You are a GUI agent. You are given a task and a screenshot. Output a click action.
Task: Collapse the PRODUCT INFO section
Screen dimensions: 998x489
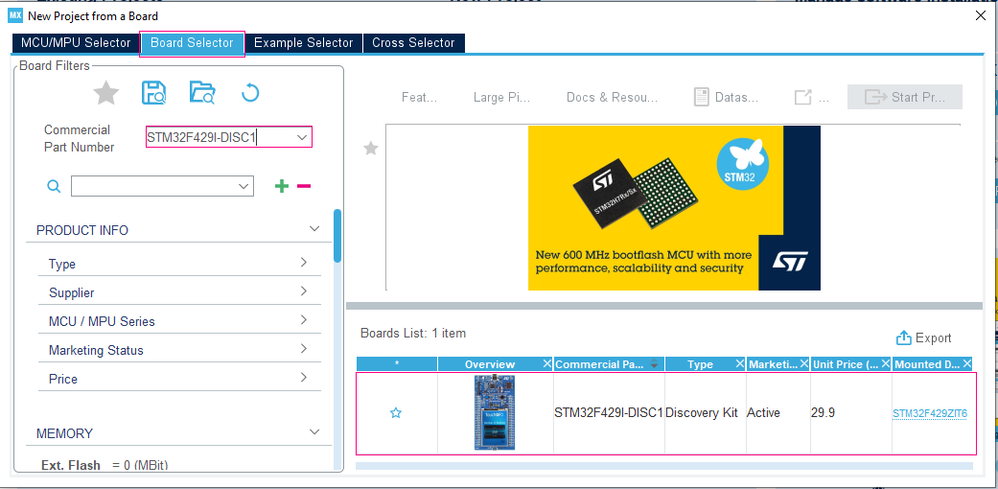click(314, 229)
